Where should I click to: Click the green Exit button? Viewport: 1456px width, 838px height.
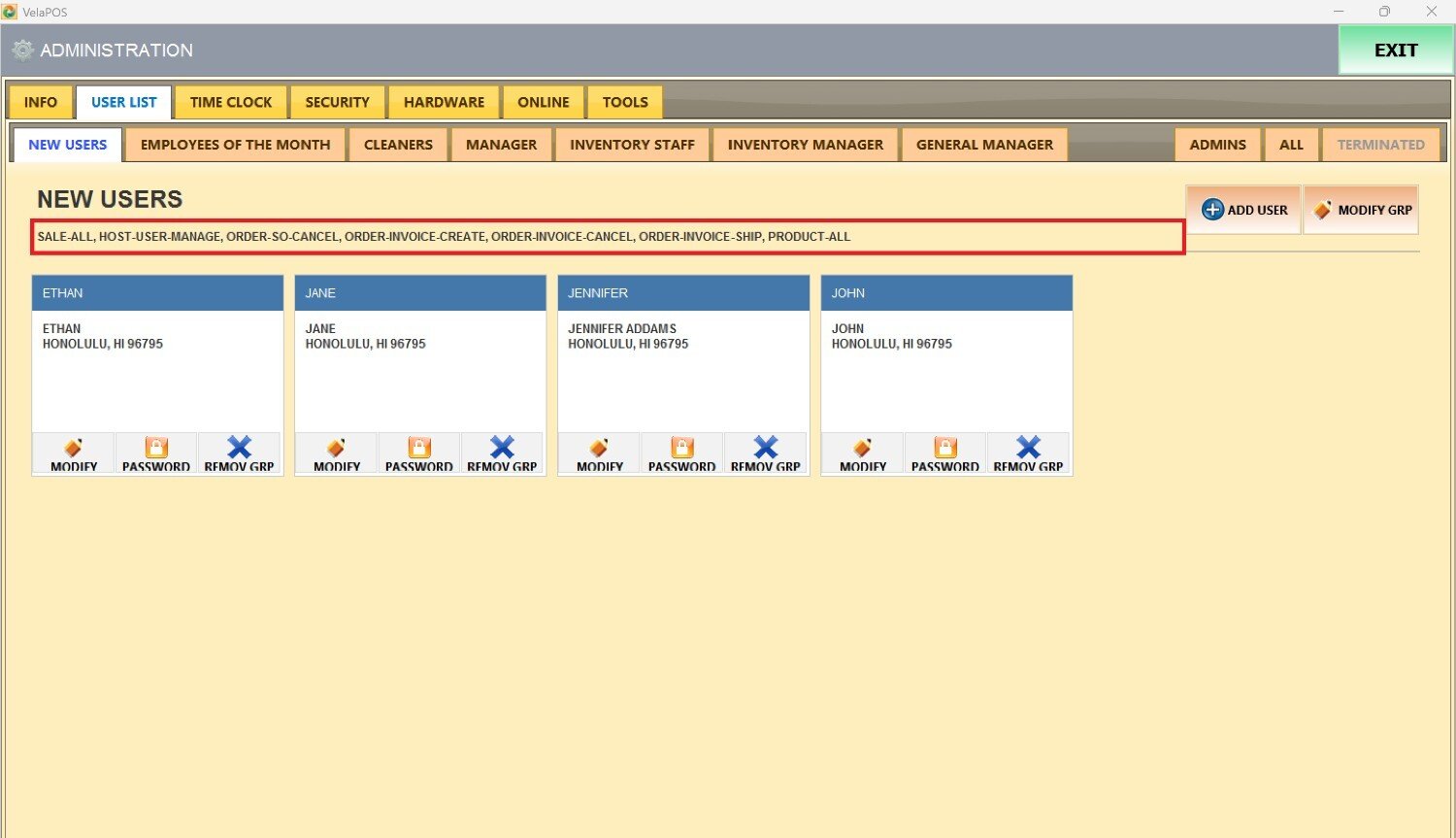point(1395,50)
